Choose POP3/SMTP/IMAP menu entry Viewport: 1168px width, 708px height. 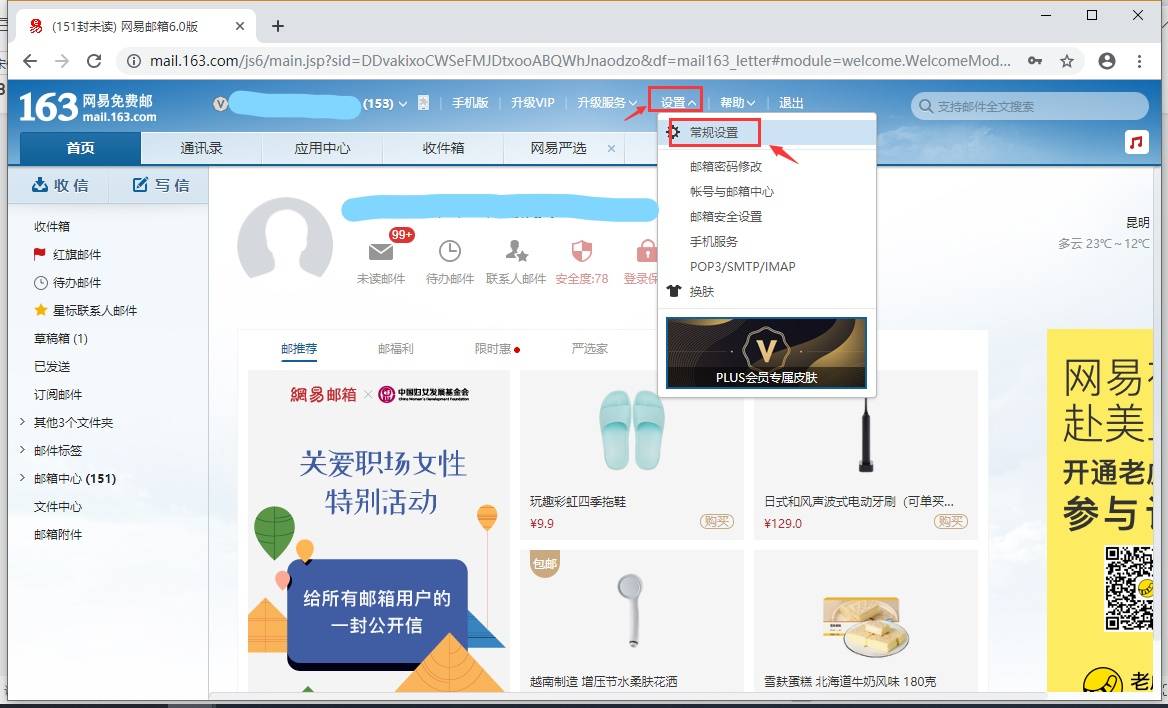[x=742, y=267]
